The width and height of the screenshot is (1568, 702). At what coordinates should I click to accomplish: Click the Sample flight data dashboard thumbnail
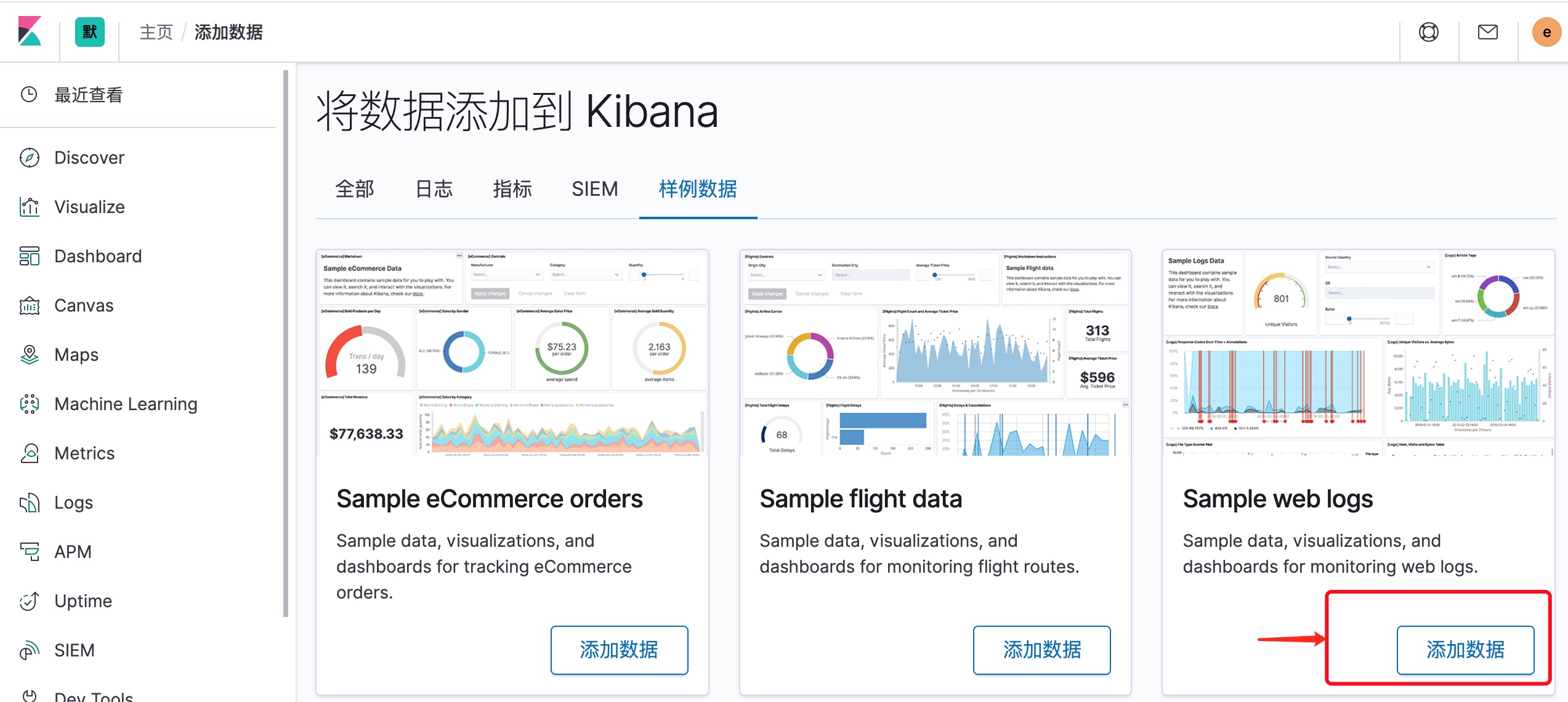[935, 352]
